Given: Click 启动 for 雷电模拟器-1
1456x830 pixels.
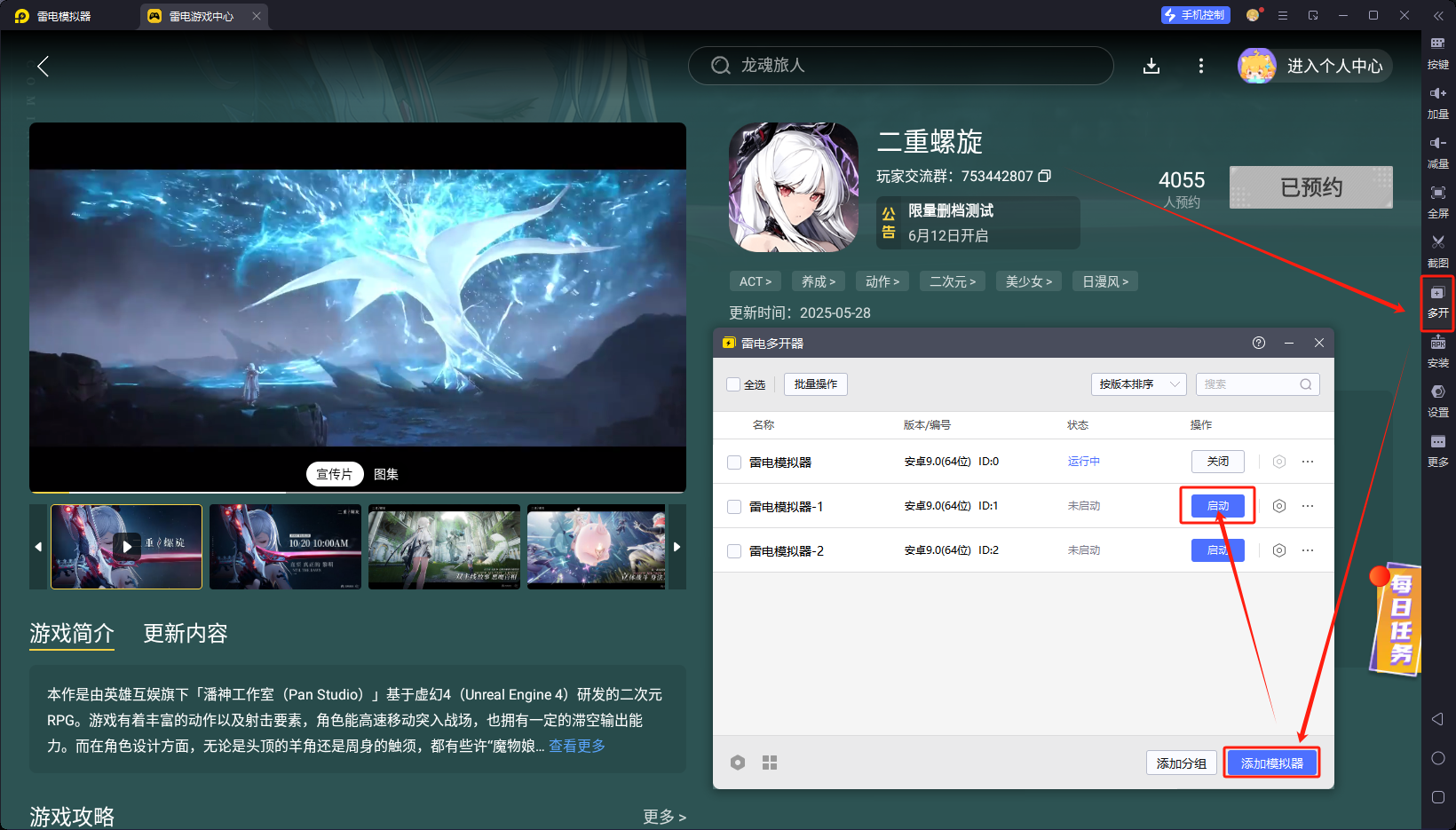Looking at the screenshot, I should coord(1218,506).
